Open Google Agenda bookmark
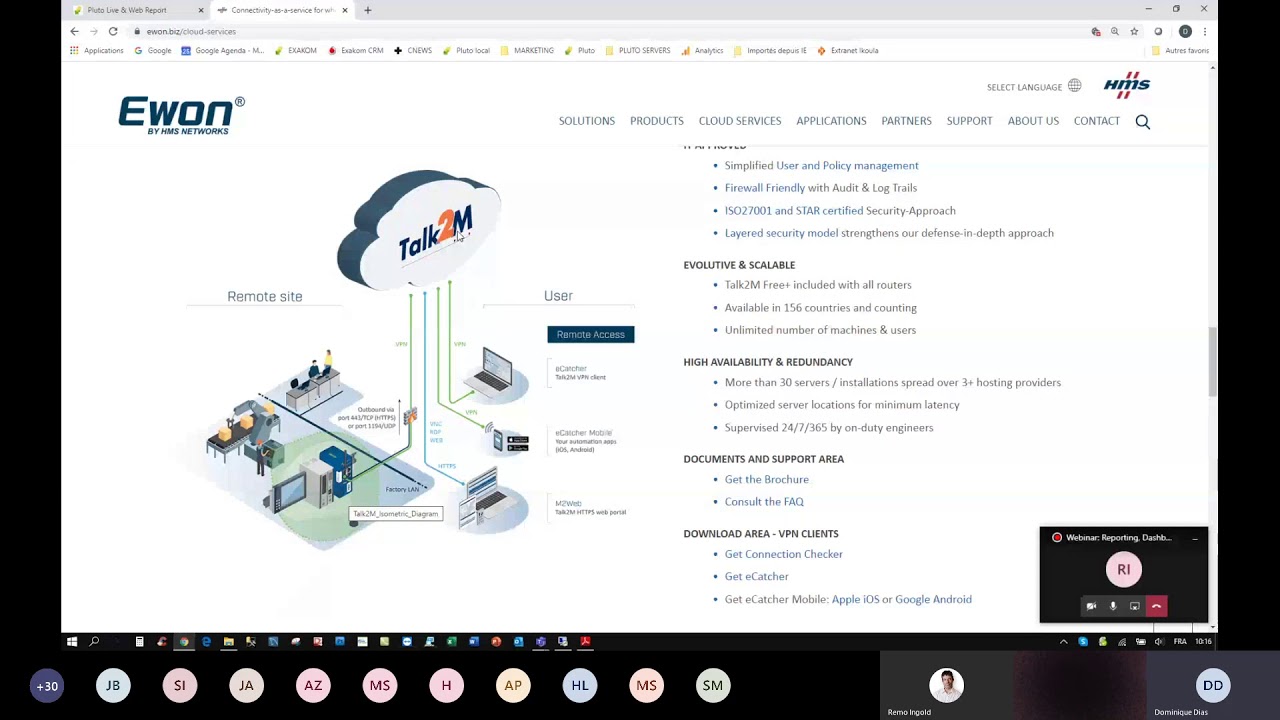Viewport: 1280px width, 720px height. [x=223, y=50]
